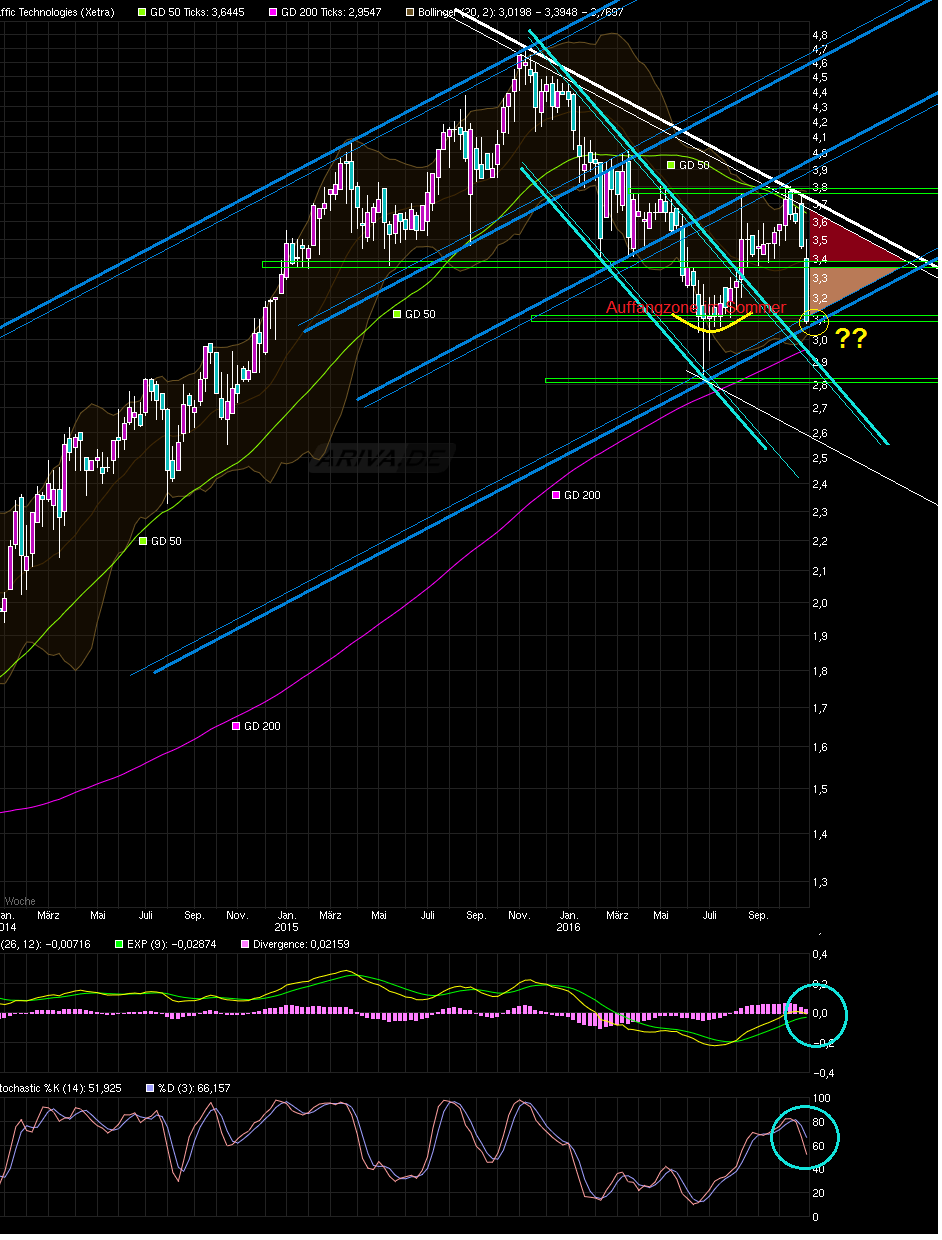Image resolution: width=942 pixels, height=1240 pixels.
Task: Click the GD 200 marker near the magenta curve
Action: tap(556, 494)
